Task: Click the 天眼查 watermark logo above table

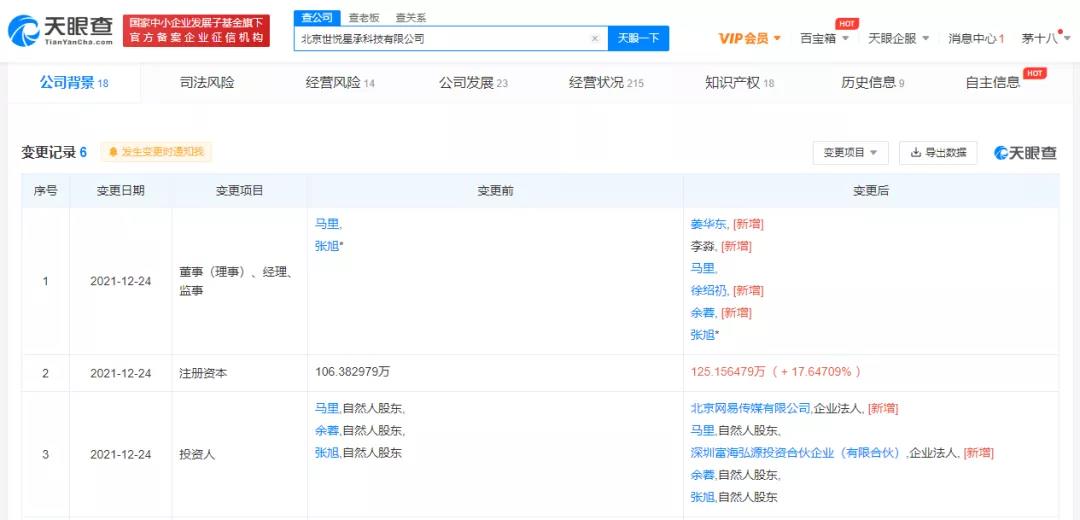Action: click(x=1025, y=153)
